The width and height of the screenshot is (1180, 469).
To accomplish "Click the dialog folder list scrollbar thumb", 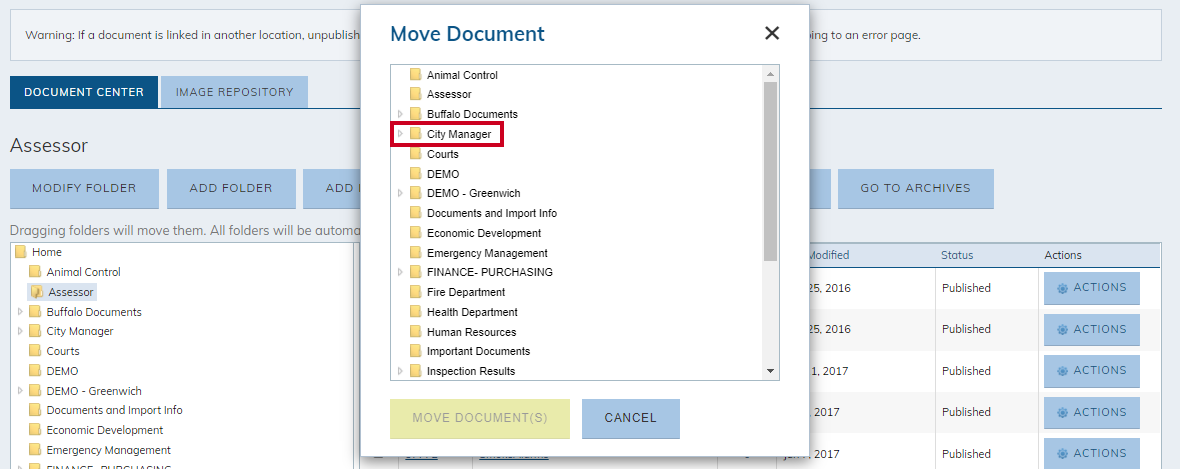I will 770,171.
